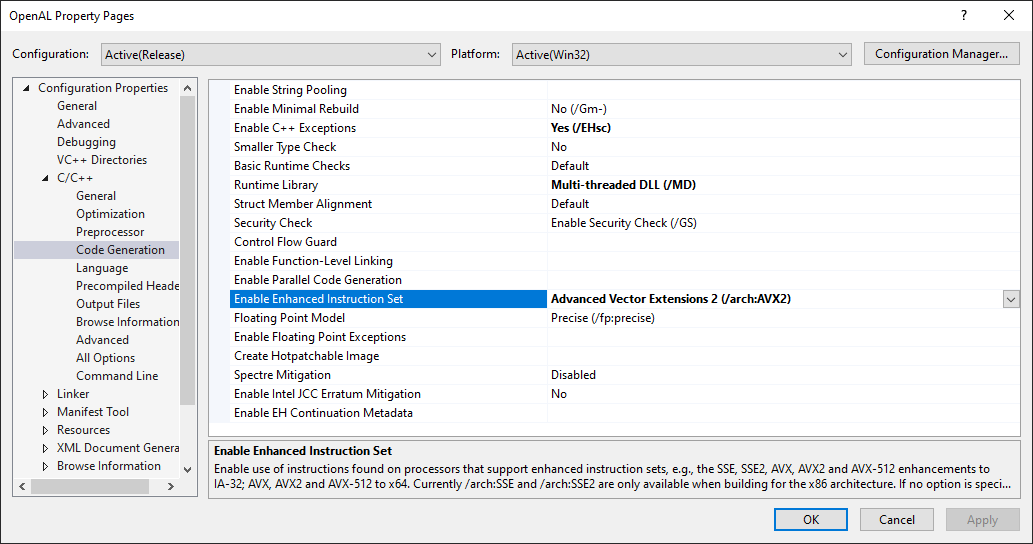Screen dimensions: 1033x544
Task: Select the Optimization tree item
Action: pos(111,214)
